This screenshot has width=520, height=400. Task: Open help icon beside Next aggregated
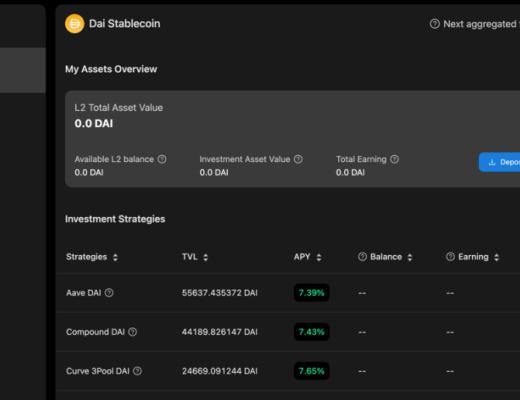pos(435,24)
